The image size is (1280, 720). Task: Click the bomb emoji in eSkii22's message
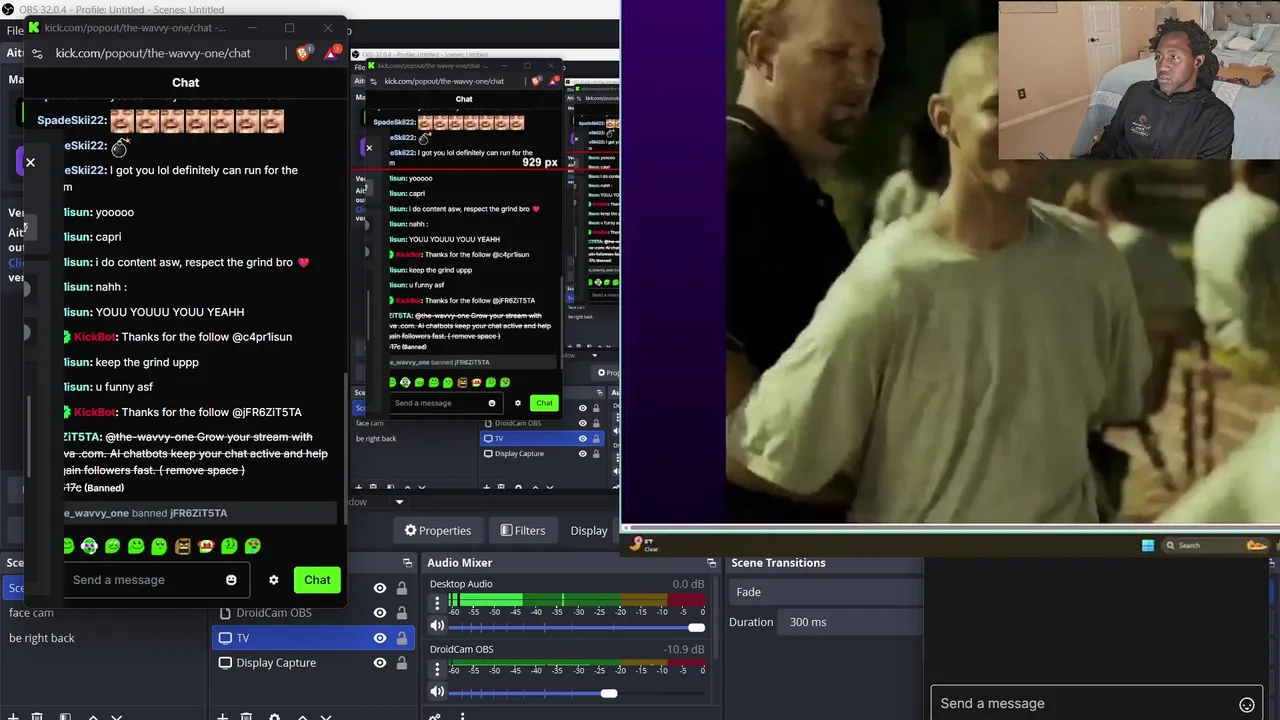click(120, 147)
